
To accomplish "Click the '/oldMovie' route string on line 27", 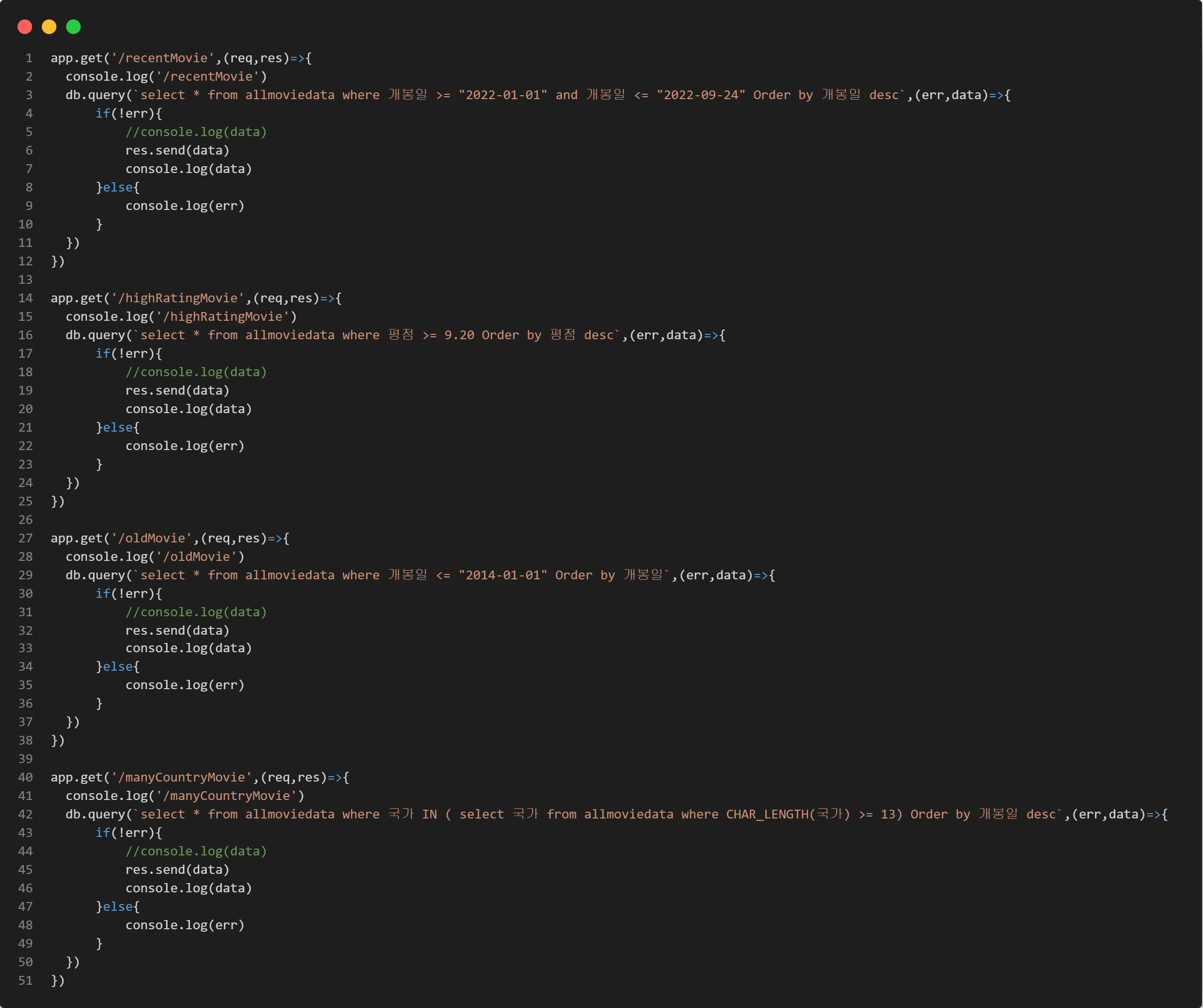I will pos(151,539).
